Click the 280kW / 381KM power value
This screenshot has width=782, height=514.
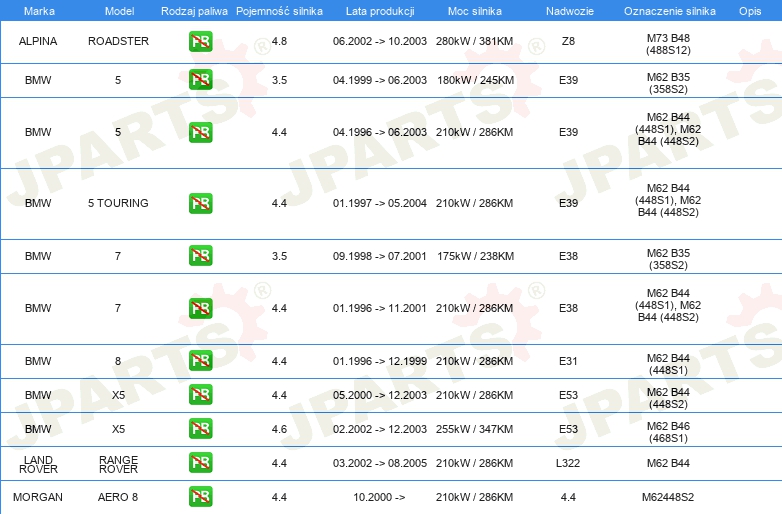pyautogui.click(x=474, y=41)
